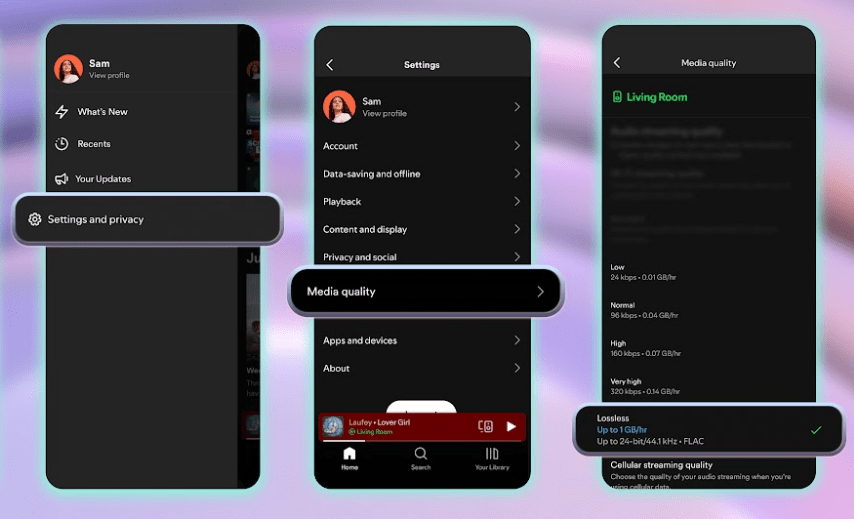
Task: Go to the Your Library tab
Action: coord(492,459)
